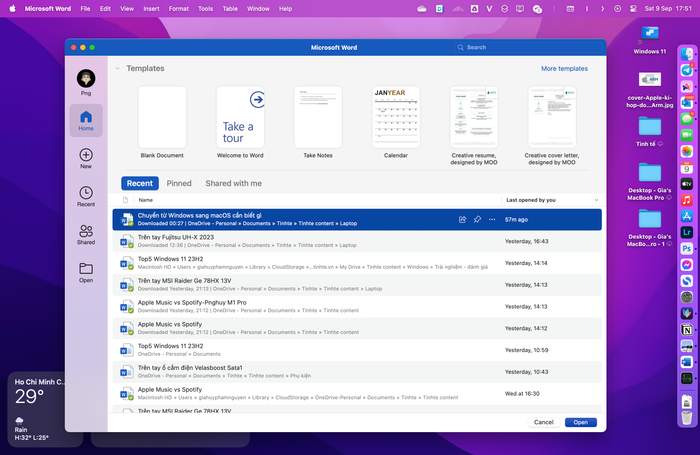Select Apple Music vs Spotify opened Wed 16:30
The image size is (700, 455).
[x=357, y=394]
